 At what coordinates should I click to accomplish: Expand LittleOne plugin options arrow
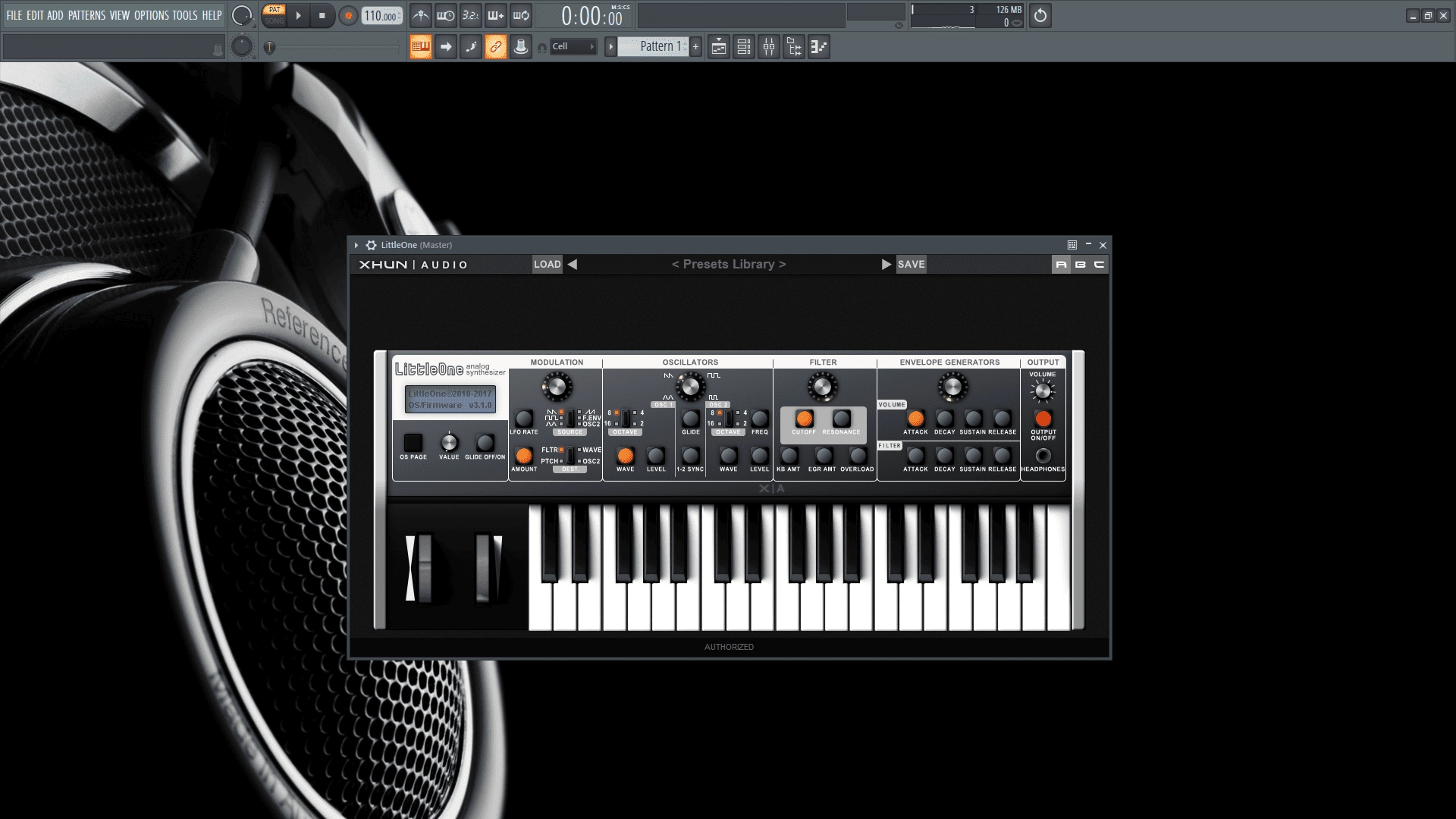click(x=356, y=245)
